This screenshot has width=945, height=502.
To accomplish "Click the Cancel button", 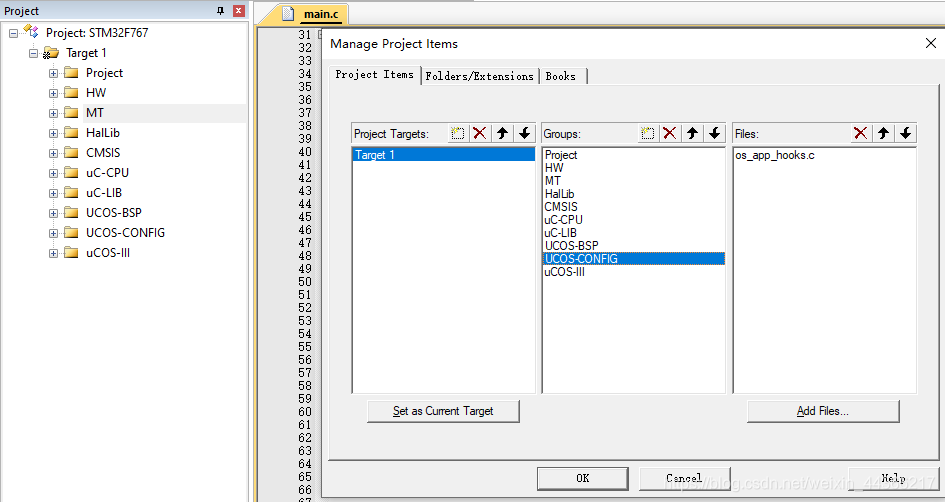I will click(684, 478).
